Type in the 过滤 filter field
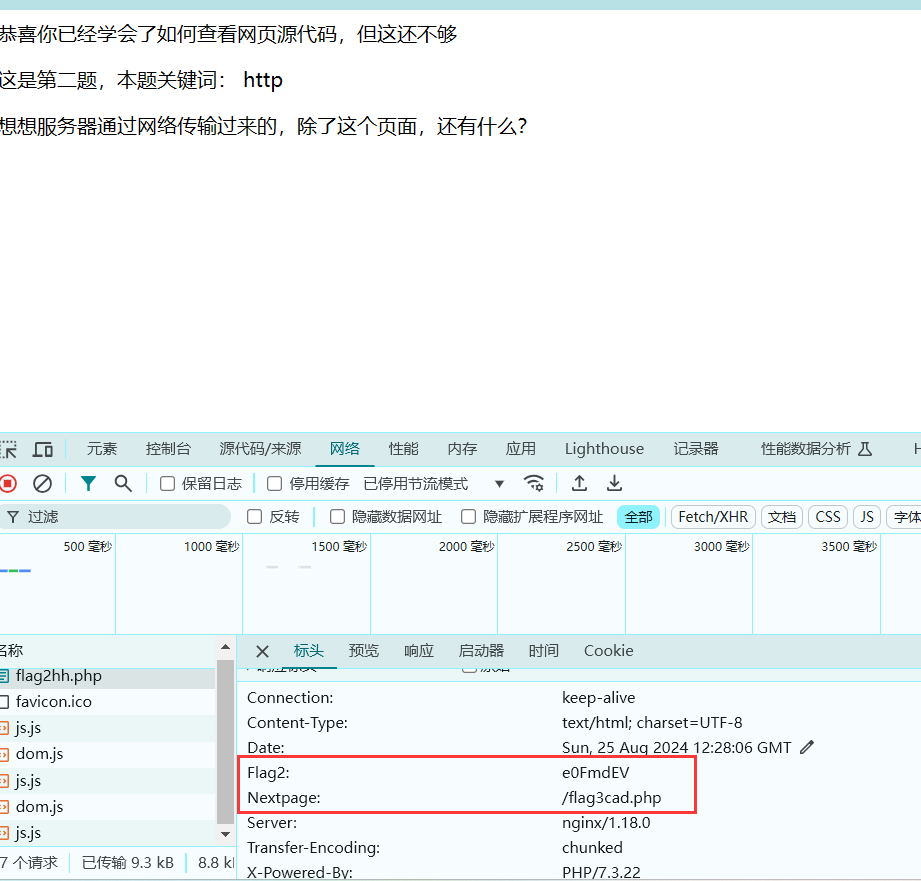 click(120, 517)
